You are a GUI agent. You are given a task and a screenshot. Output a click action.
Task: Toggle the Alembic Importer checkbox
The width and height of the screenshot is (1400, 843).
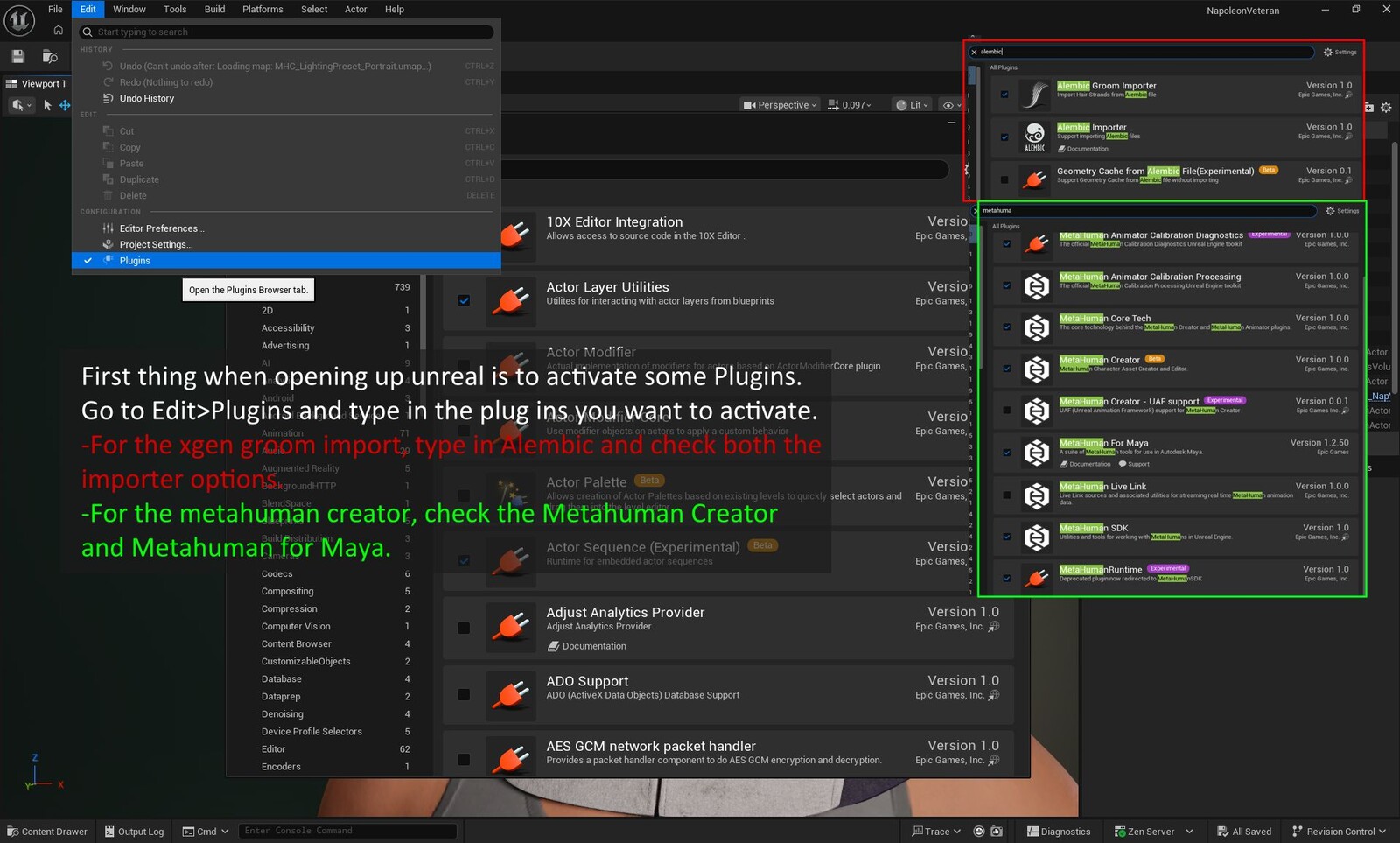[1004, 137]
